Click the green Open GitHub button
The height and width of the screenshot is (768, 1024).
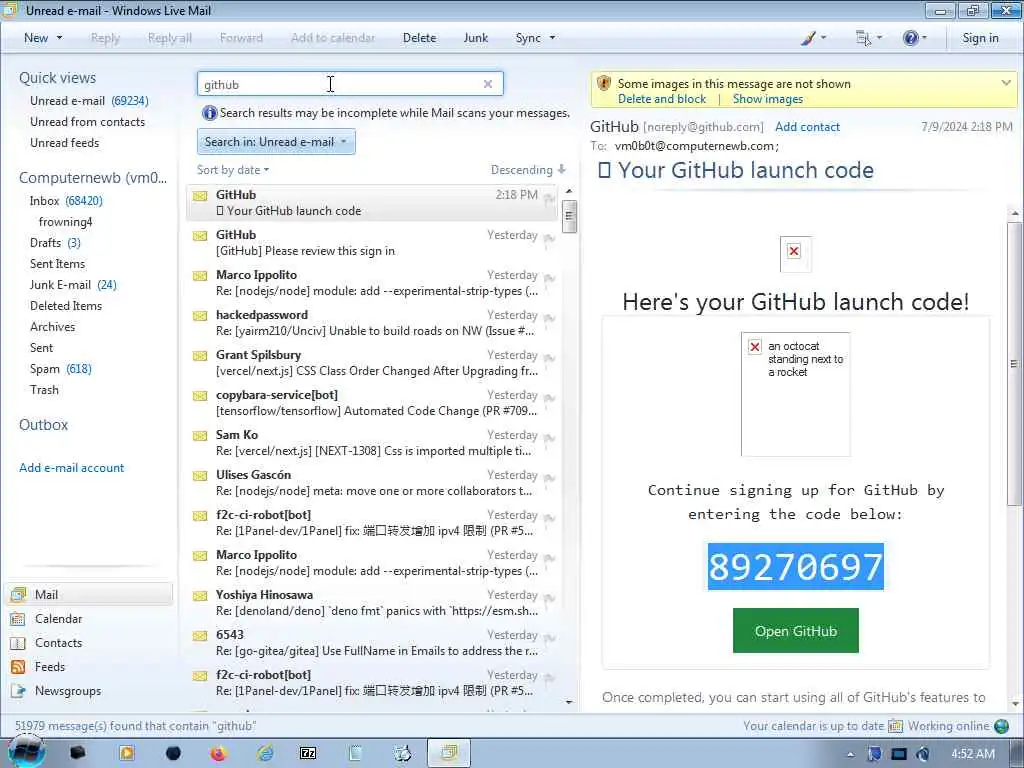click(x=795, y=631)
